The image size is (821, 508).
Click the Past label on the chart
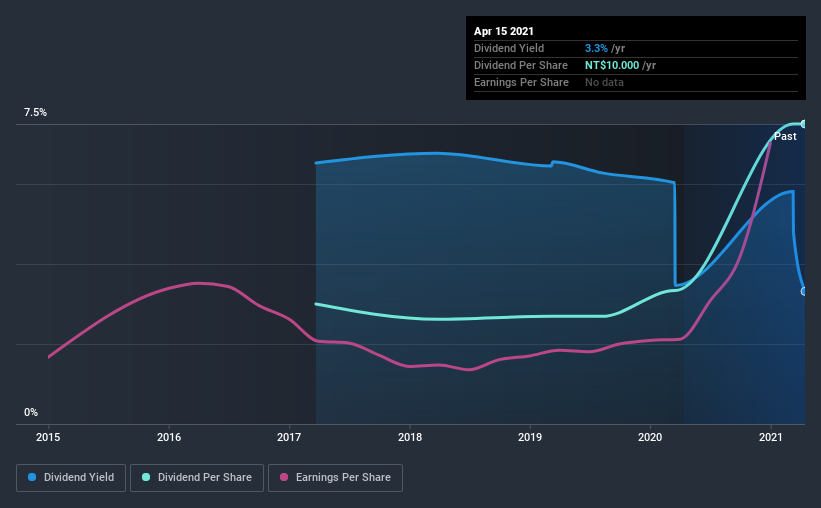tap(785, 136)
